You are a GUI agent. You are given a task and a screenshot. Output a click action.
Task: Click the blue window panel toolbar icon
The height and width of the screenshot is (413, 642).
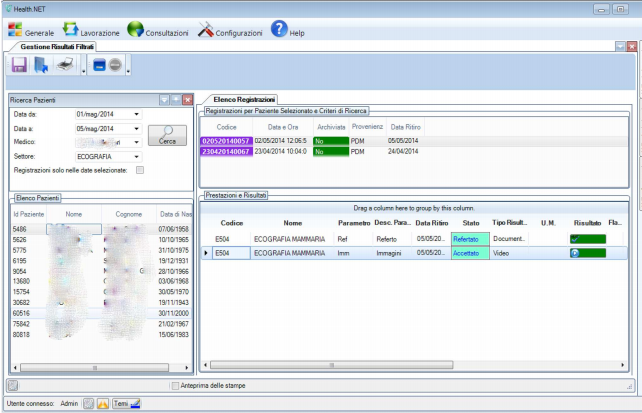98,66
